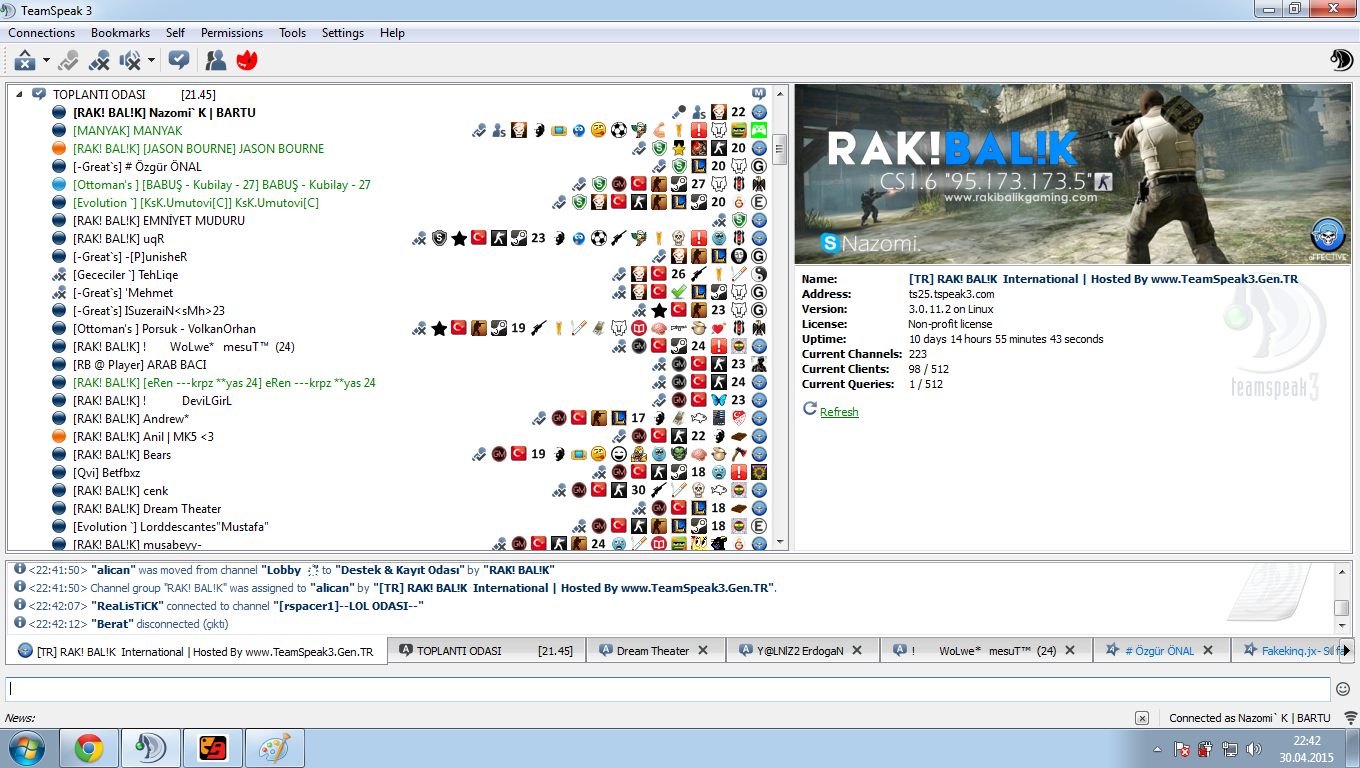Open the Tools menu
This screenshot has height=768, width=1360.
(293, 33)
